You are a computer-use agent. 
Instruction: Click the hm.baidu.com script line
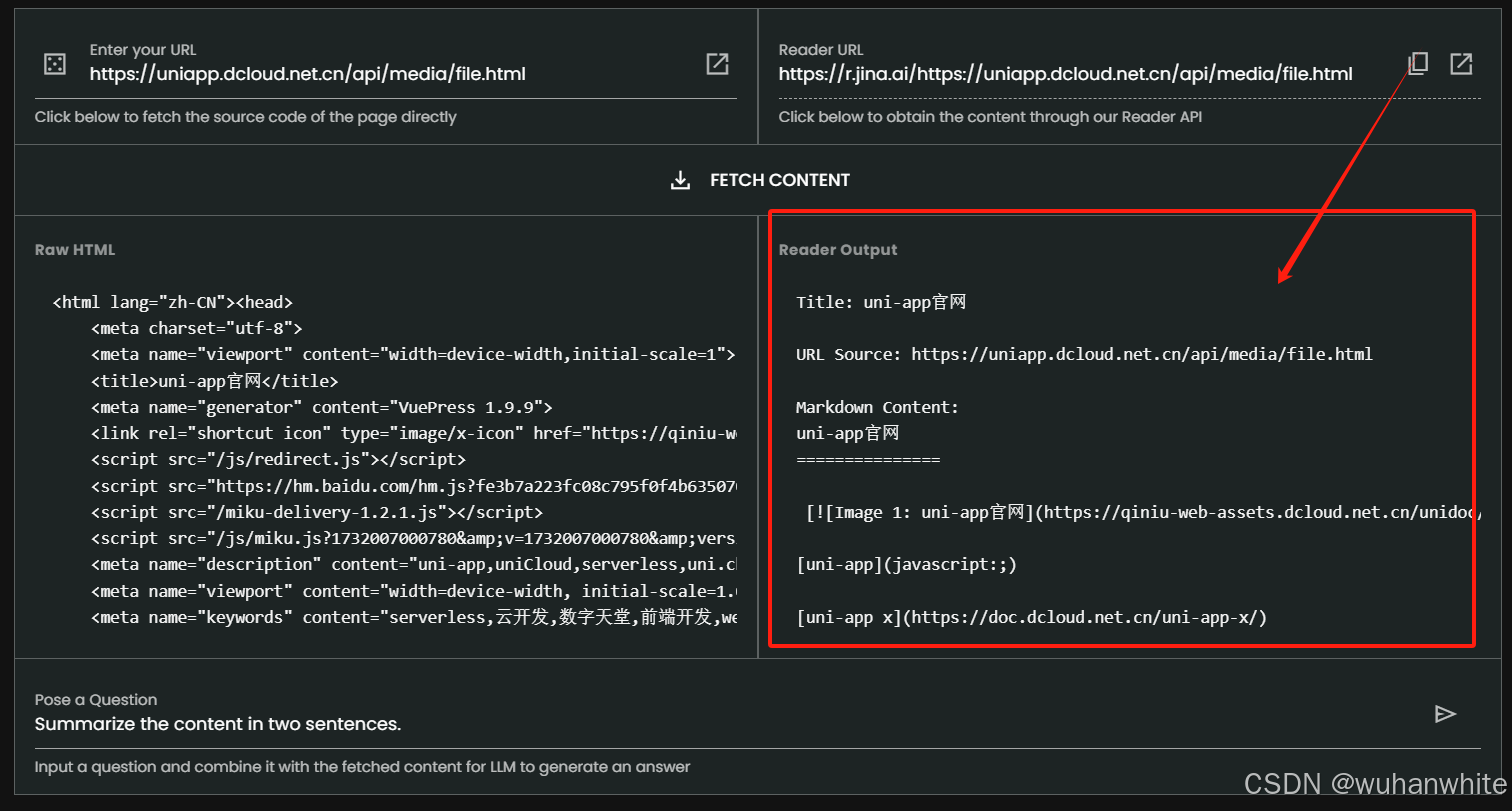pos(414,486)
